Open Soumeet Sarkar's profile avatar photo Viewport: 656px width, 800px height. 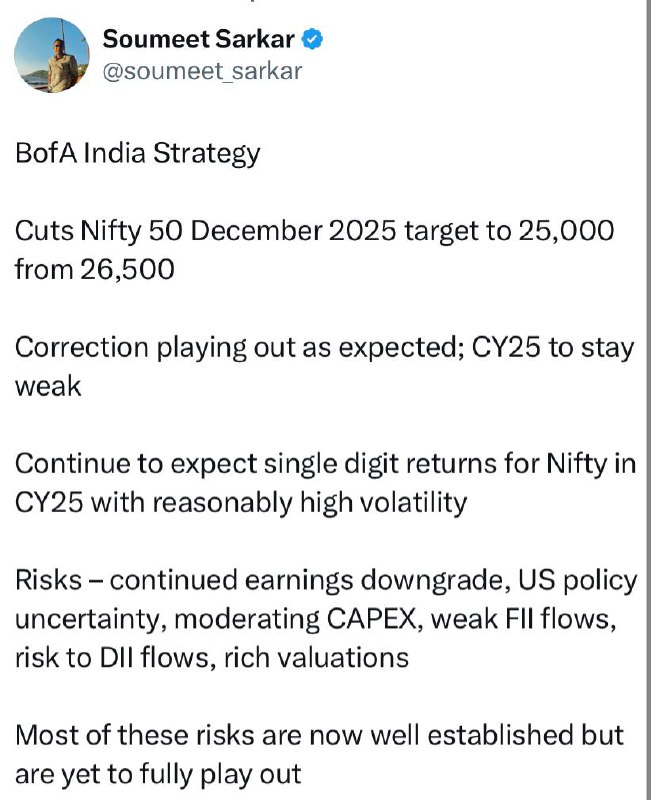[x=52, y=55]
